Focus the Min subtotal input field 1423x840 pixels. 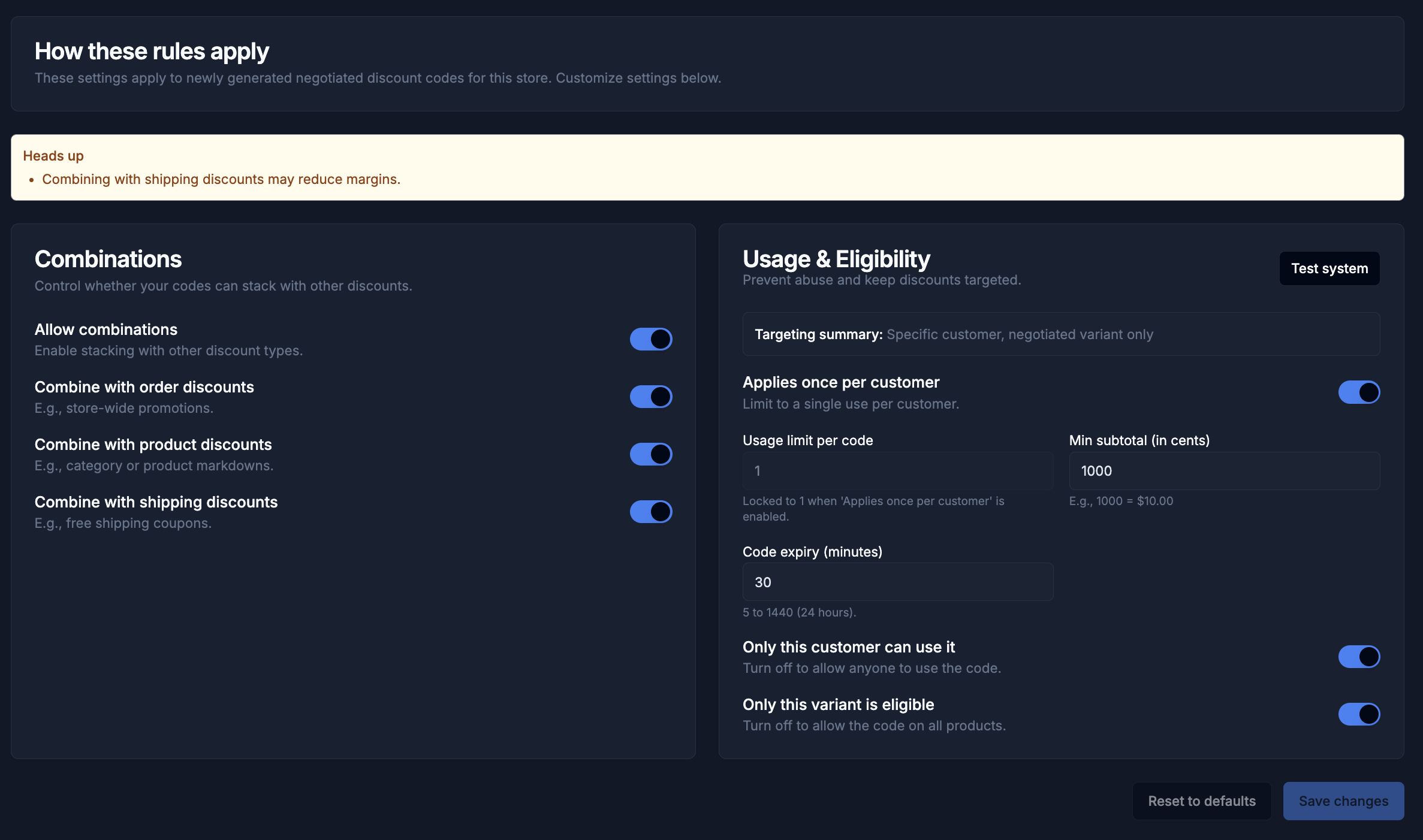[x=1223, y=470]
